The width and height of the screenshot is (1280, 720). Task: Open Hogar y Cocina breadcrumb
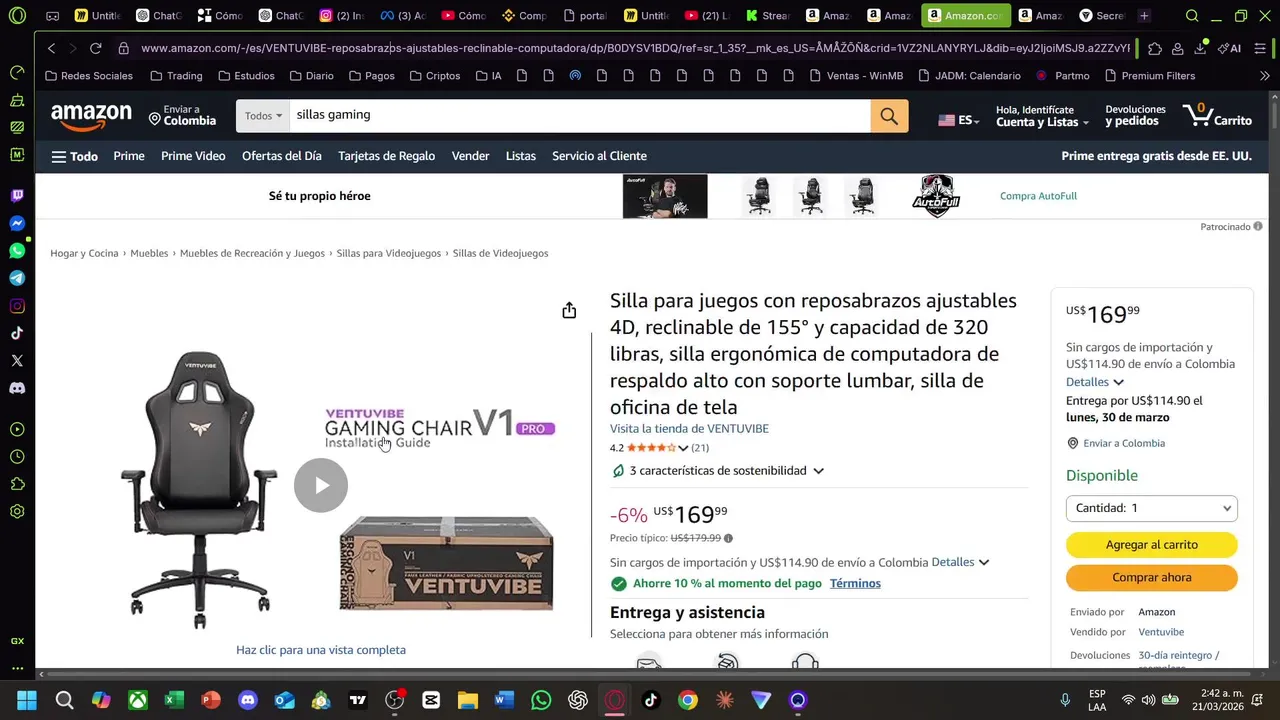coord(84,254)
